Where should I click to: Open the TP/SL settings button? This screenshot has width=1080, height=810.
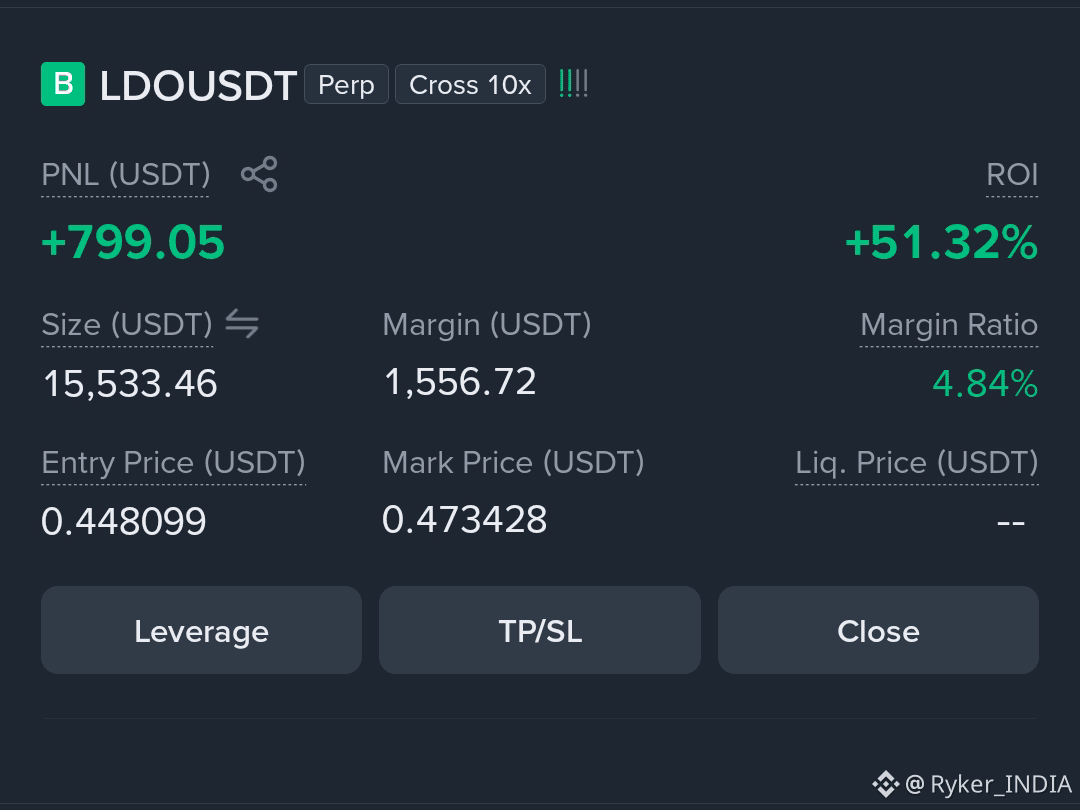point(540,630)
